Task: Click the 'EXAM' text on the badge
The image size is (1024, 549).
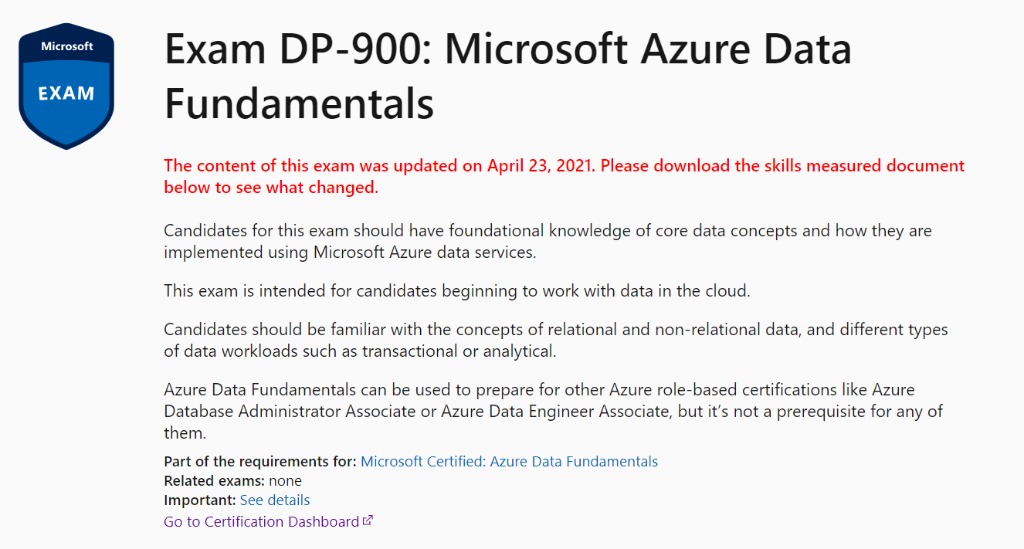Action: point(67,93)
